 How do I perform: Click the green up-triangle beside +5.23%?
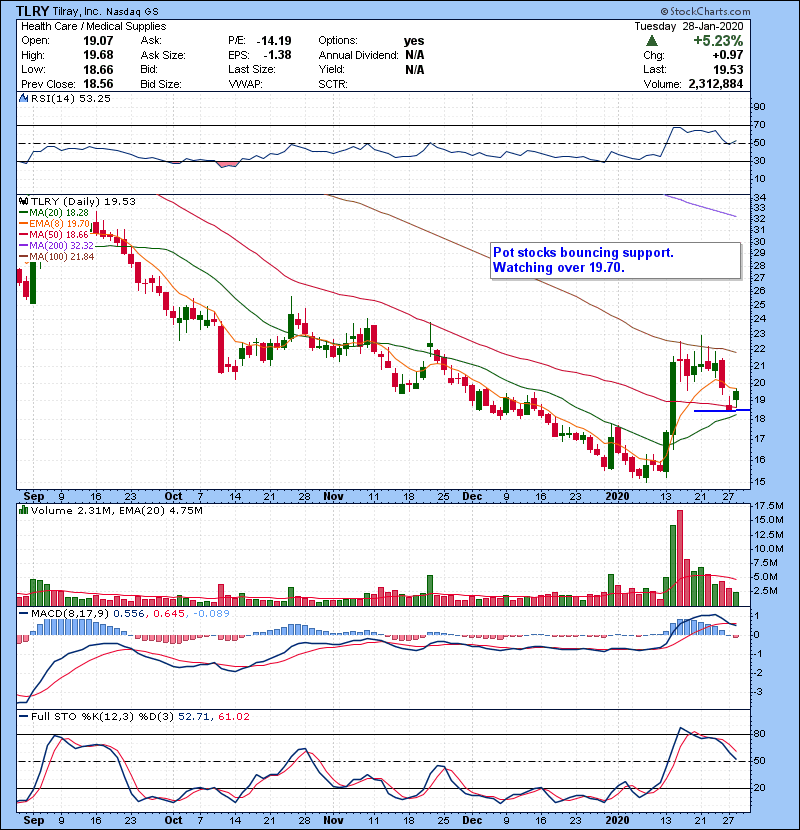click(652, 40)
